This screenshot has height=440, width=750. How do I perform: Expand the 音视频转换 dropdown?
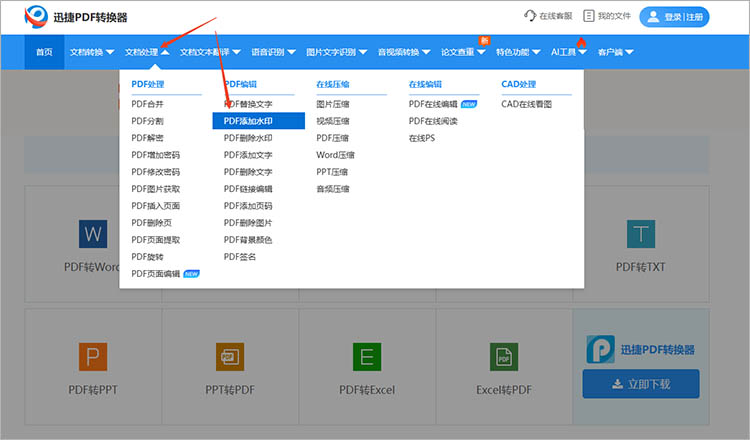pos(404,52)
